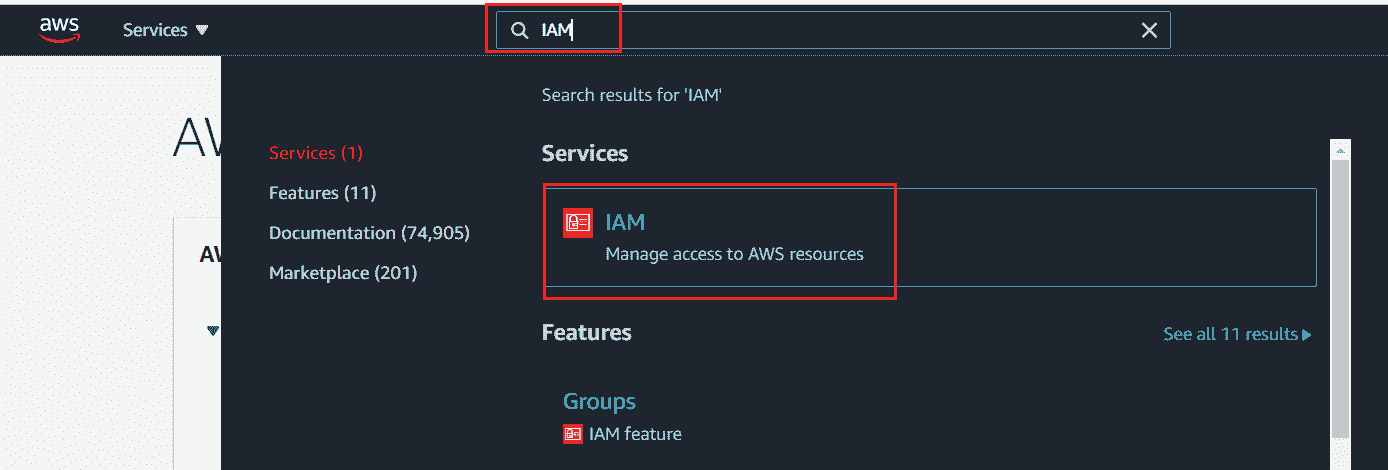Click the AWS logo home icon
This screenshot has height=470, width=1388.
tap(60, 30)
